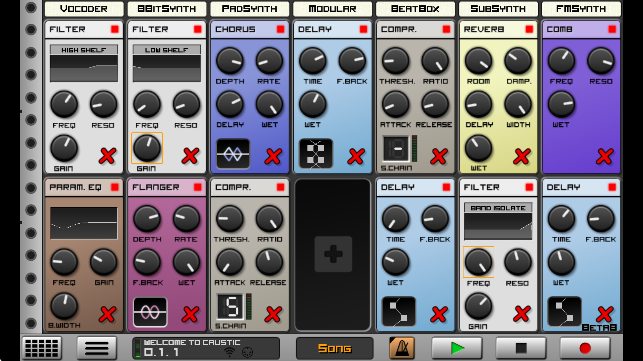Toggle the Reverb effect power indicator
643x361 pixels.
(529, 29)
